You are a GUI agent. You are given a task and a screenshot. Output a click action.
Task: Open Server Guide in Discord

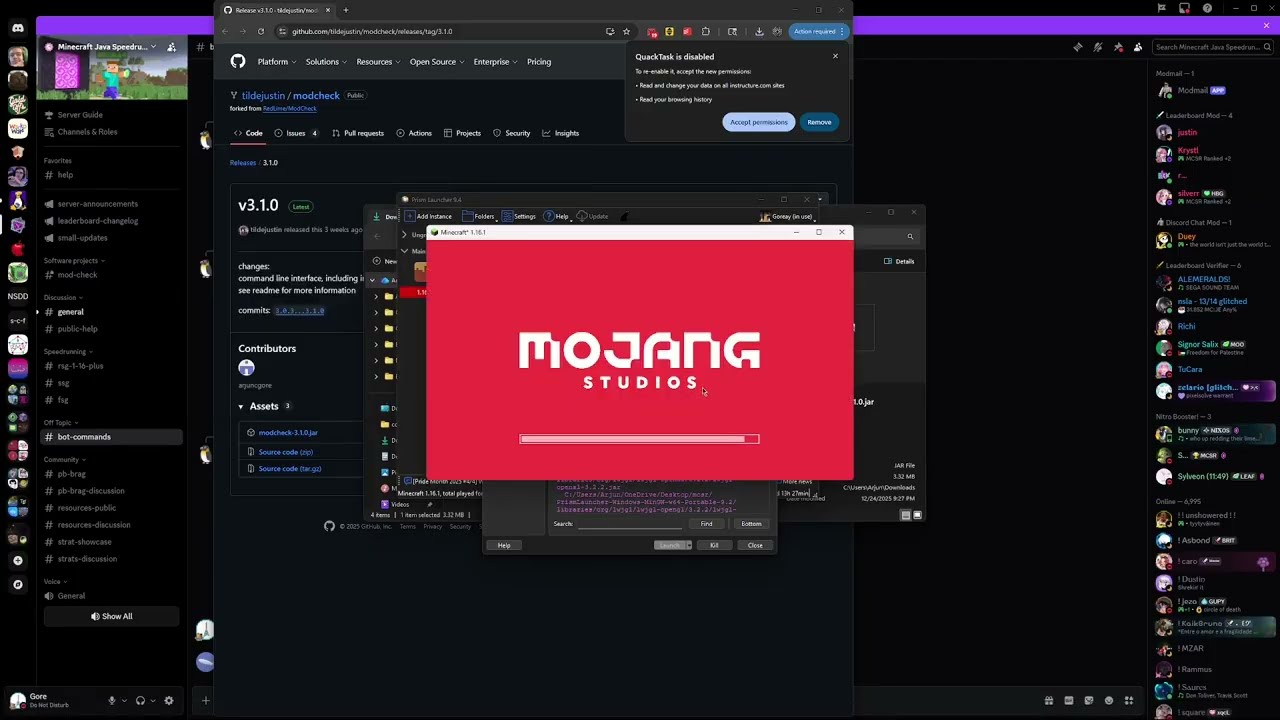80,115
